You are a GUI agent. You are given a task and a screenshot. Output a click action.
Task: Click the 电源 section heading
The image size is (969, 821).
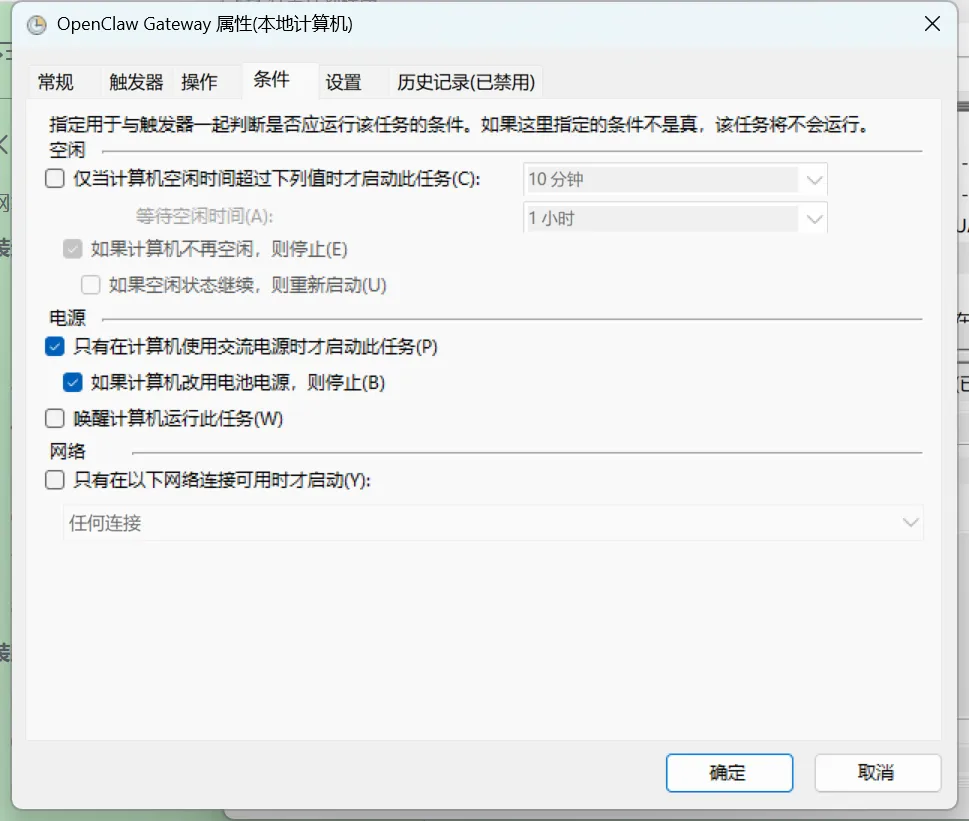pos(67,318)
